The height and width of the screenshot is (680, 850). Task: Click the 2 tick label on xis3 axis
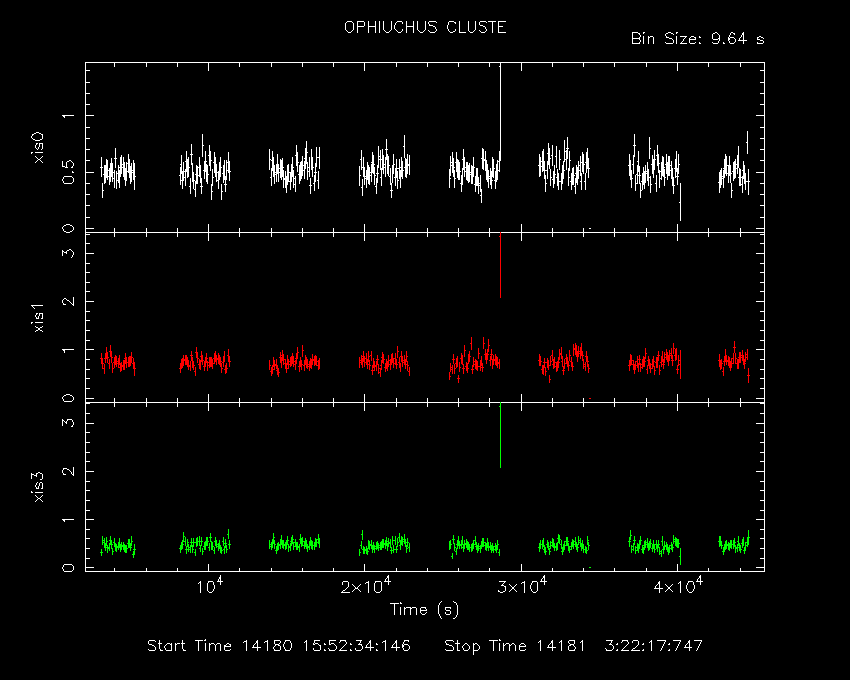[x=68, y=471]
